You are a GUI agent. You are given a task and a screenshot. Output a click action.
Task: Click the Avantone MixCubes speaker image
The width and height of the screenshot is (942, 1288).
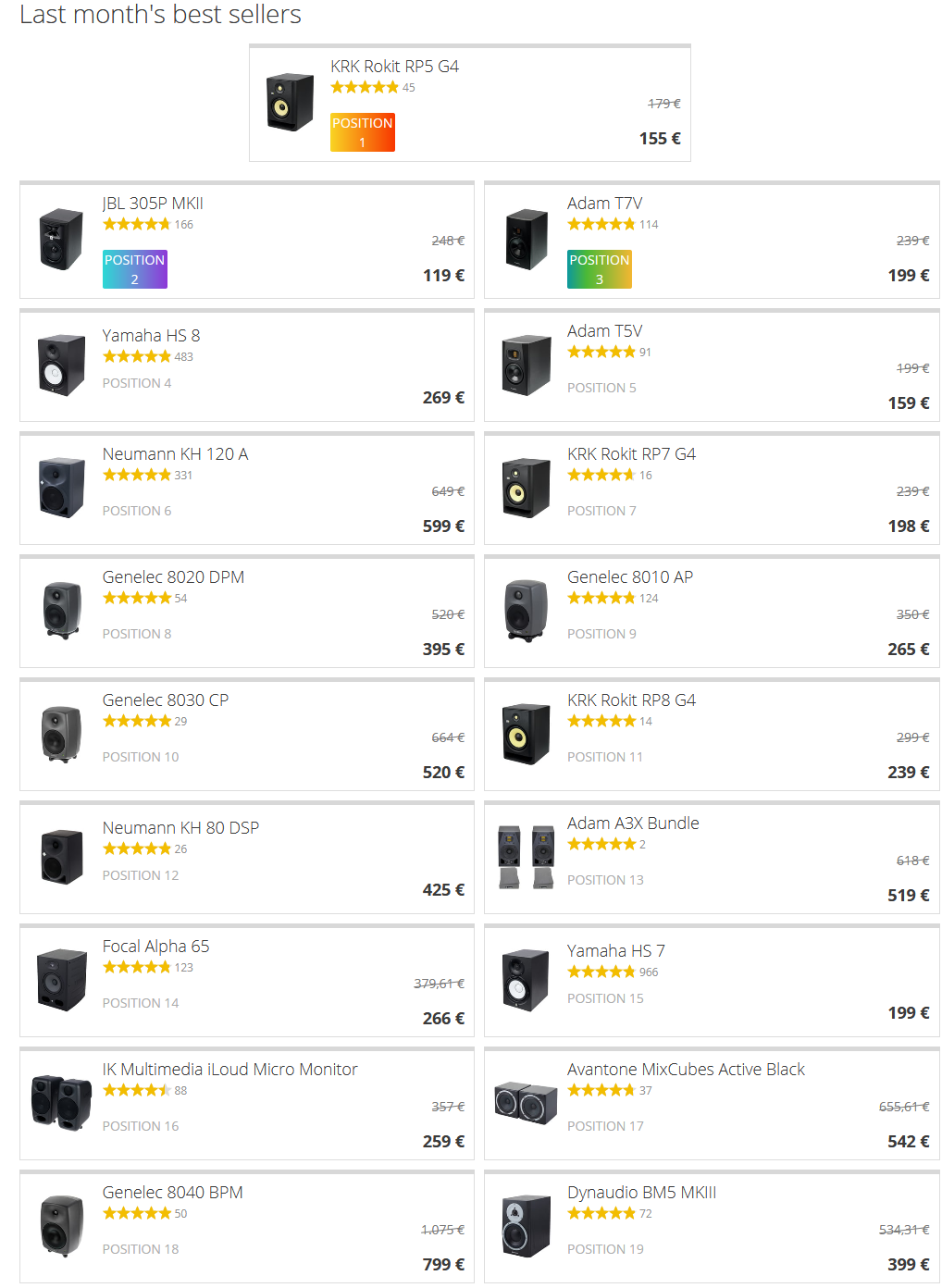pos(527,1102)
